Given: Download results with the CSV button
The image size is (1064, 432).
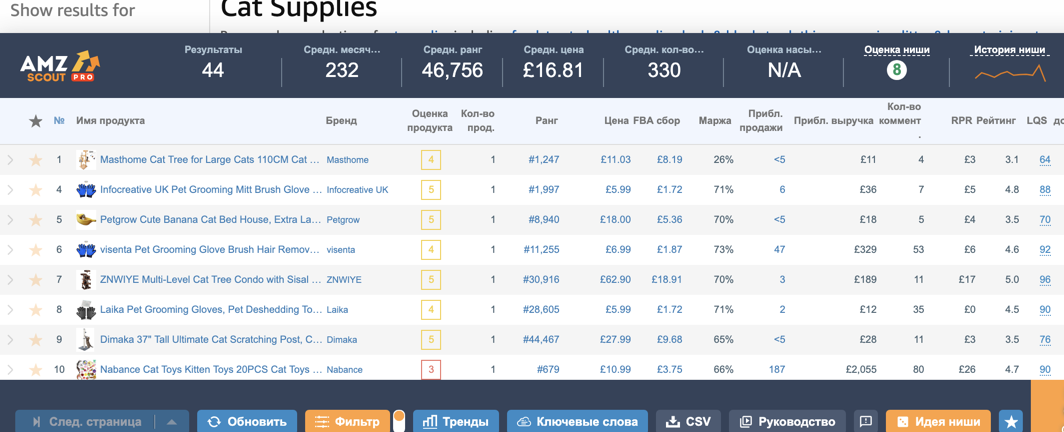Looking at the screenshot, I should (x=688, y=422).
